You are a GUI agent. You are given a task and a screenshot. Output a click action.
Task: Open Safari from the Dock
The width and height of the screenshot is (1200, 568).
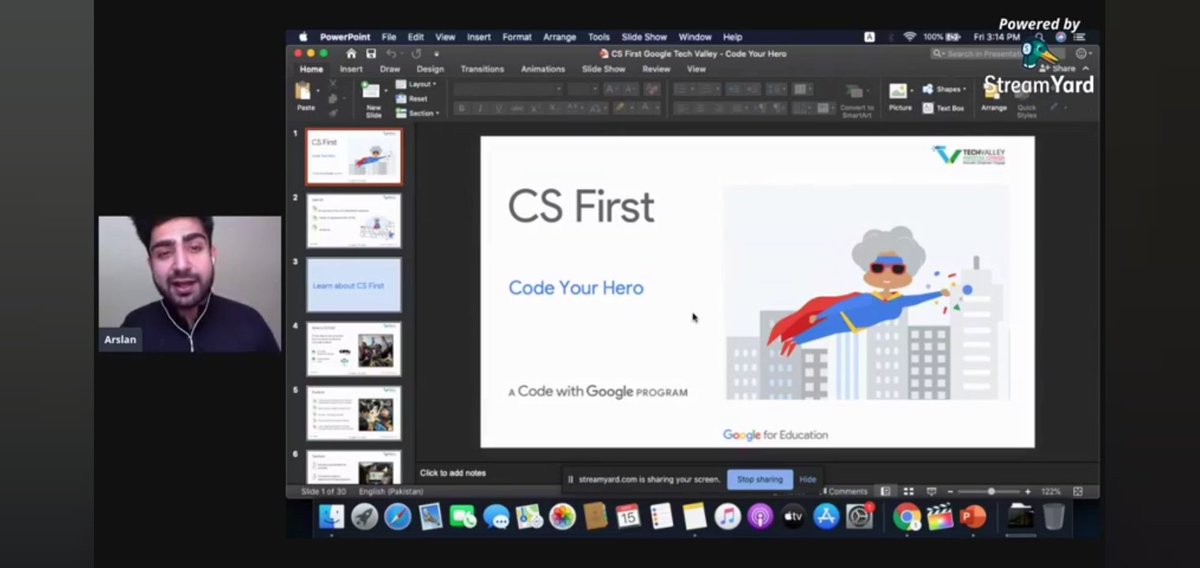398,517
